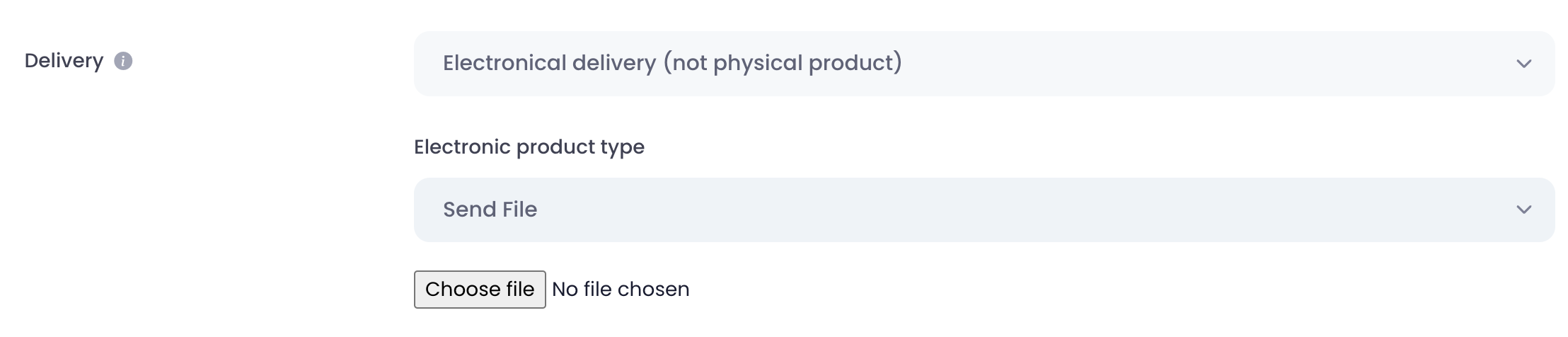This screenshot has height=337, width=1568.
Task: Click the word 'Delivery' next to the info icon
Action: coord(64,61)
